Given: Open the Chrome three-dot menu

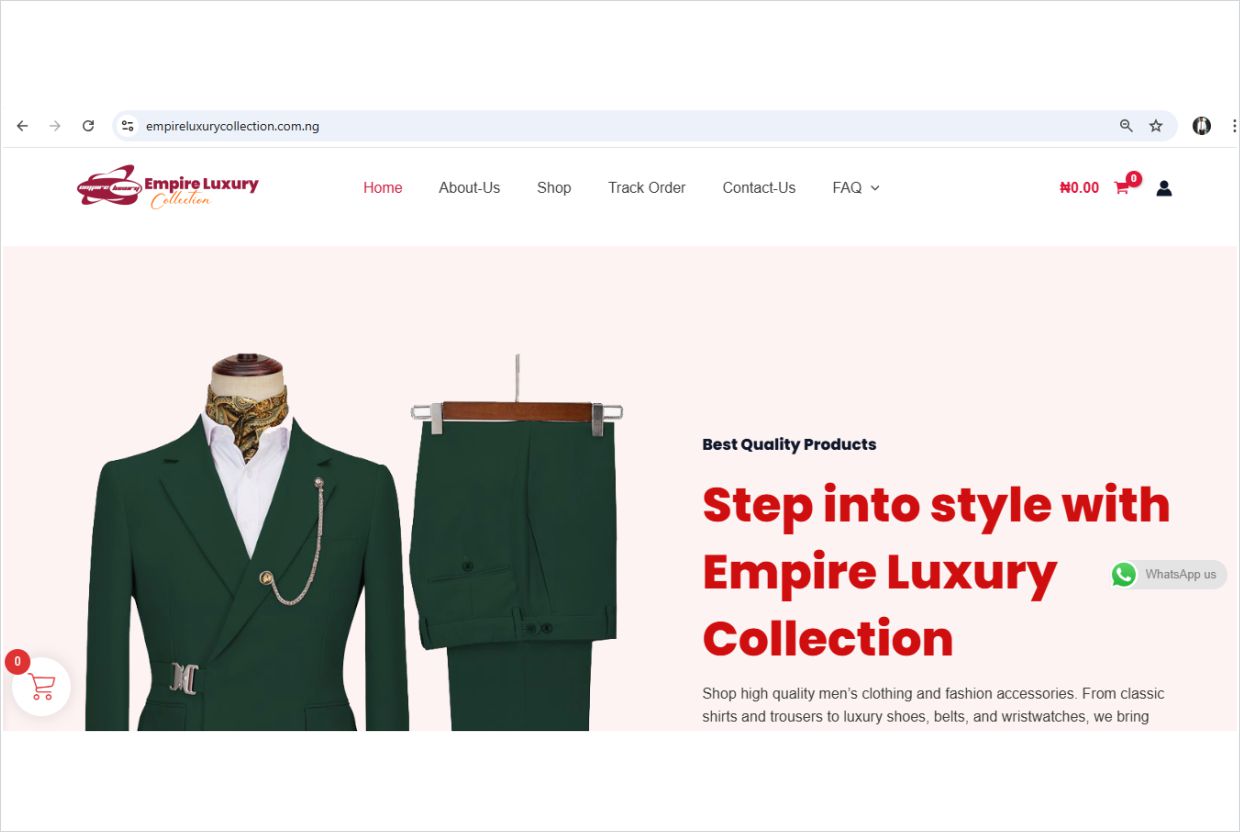Looking at the screenshot, I should click(x=1234, y=126).
